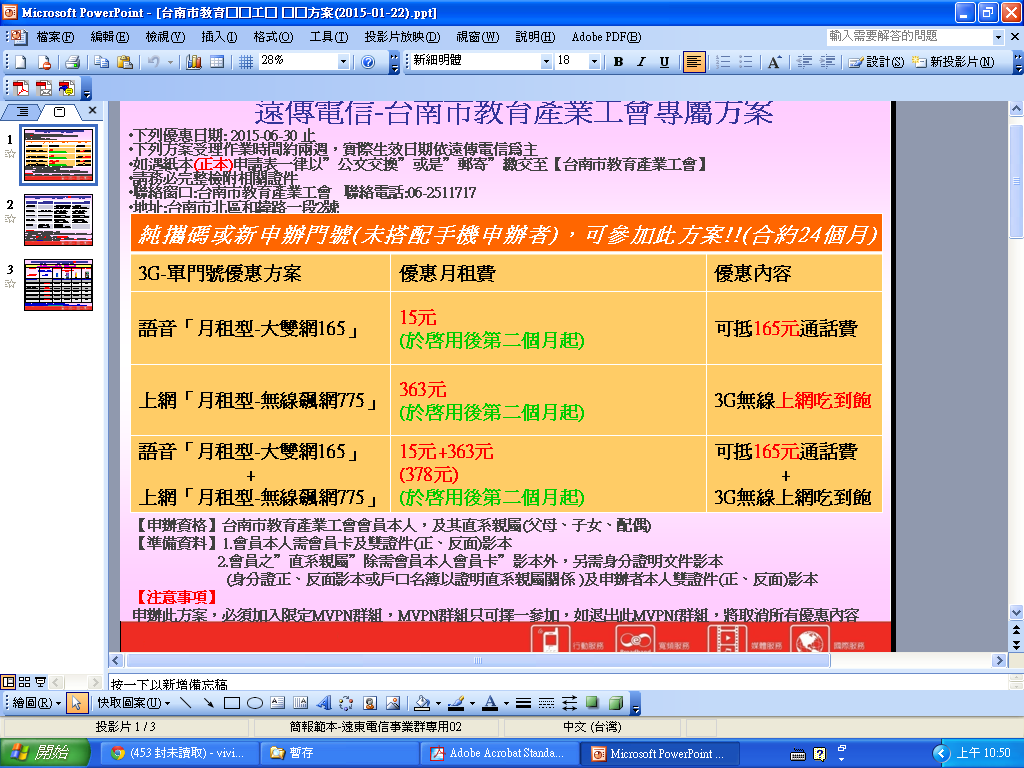The width and height of the screenshot is (1024, 768).
Task: Select slide 2 thumbnail
Action: (58, 220)
